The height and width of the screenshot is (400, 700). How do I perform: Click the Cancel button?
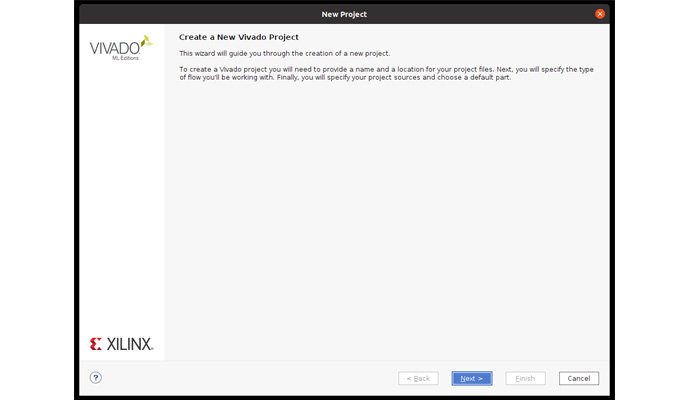click(579, 378)
